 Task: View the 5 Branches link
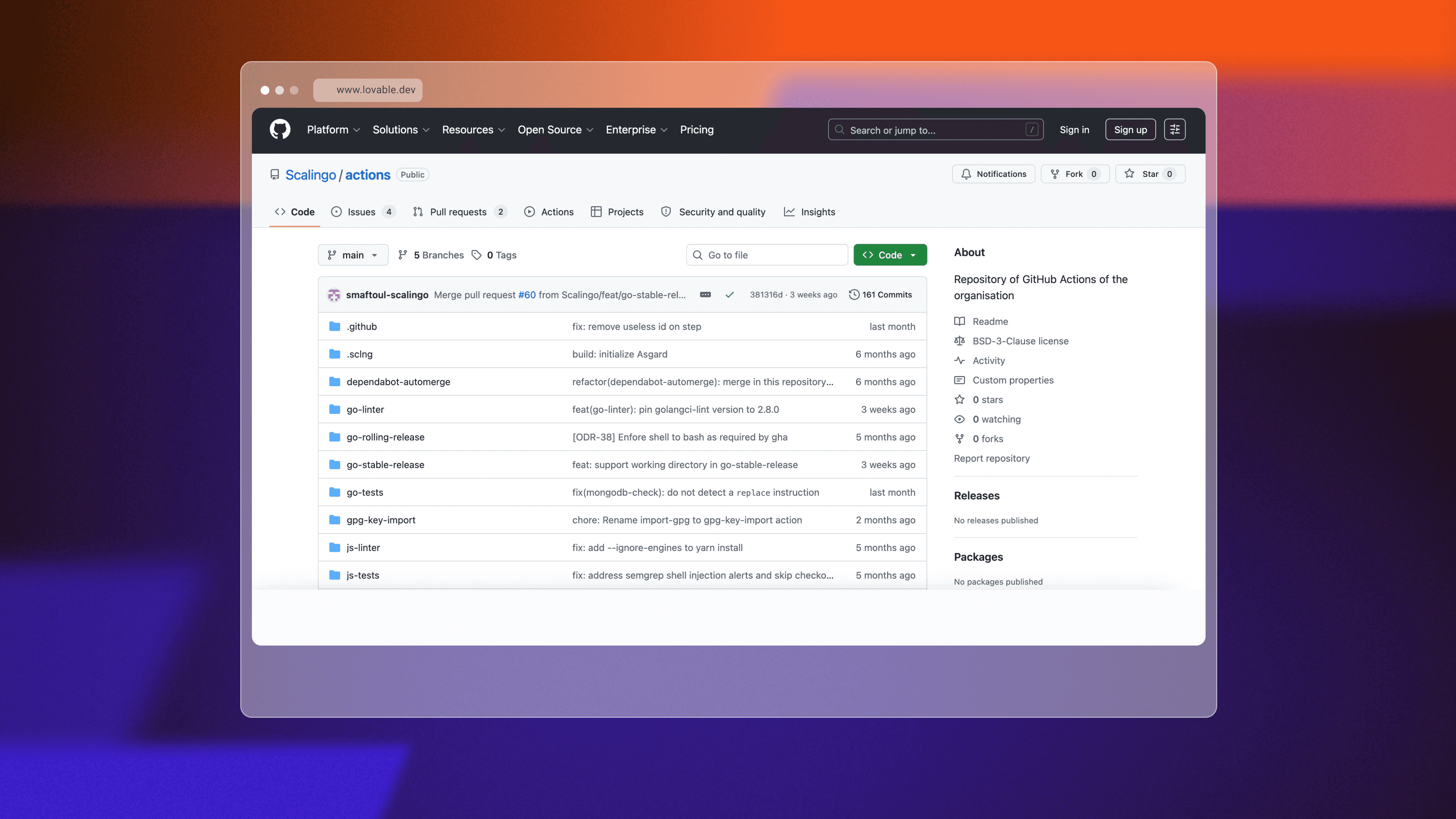(431, 255)
